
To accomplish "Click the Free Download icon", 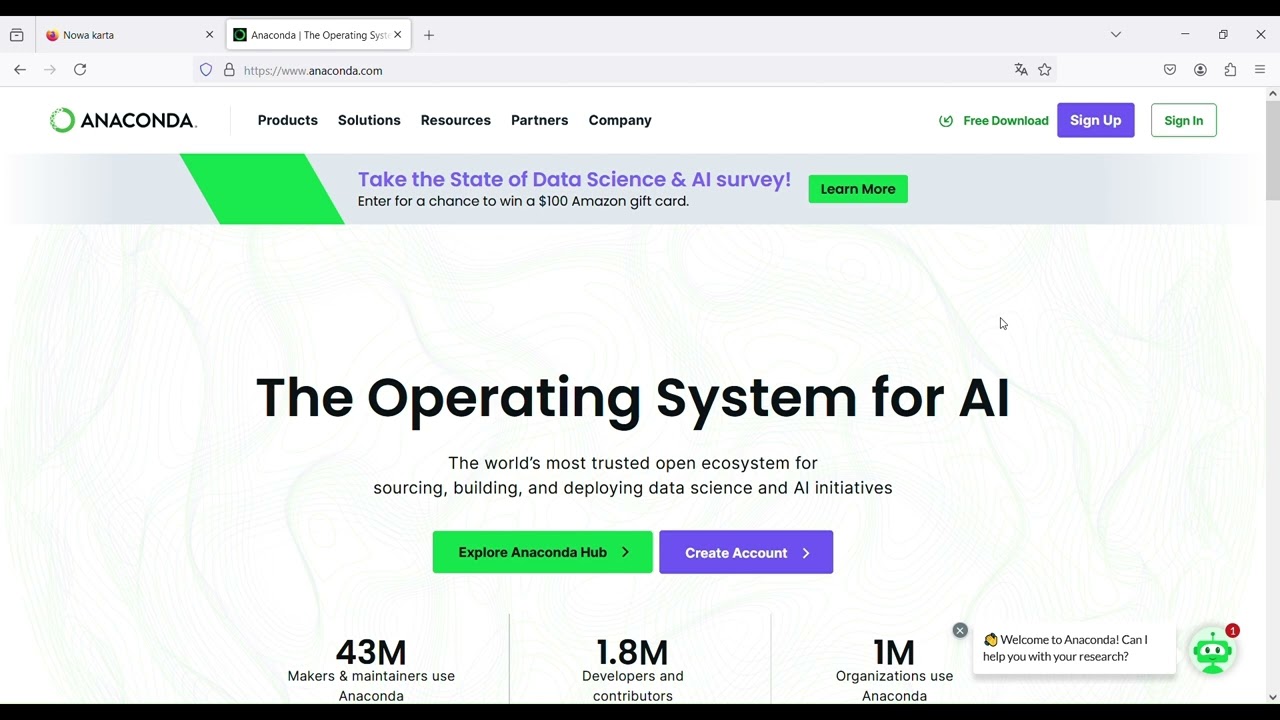I will (x=946, y=121).
